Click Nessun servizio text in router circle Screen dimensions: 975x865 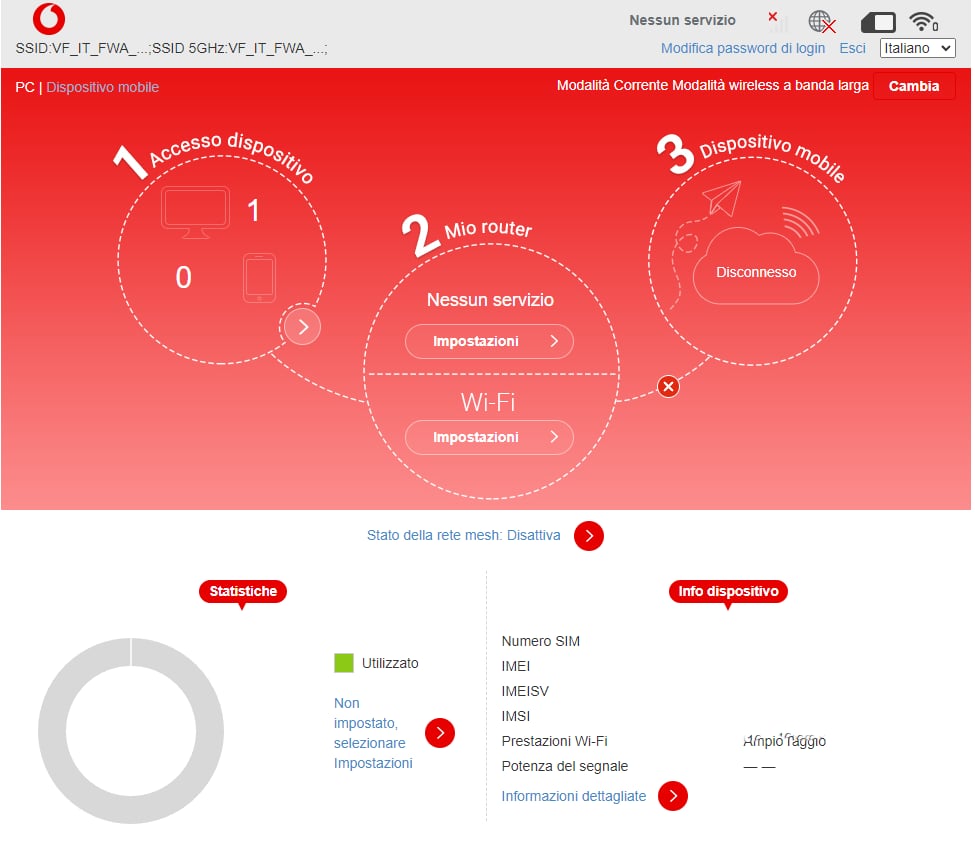tap(490, 300)
